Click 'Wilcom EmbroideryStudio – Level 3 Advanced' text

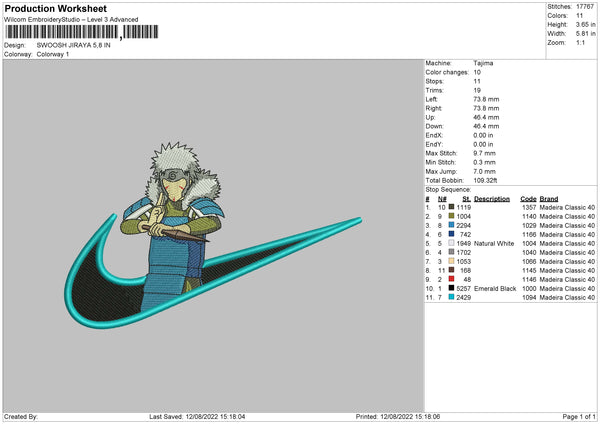71,20
